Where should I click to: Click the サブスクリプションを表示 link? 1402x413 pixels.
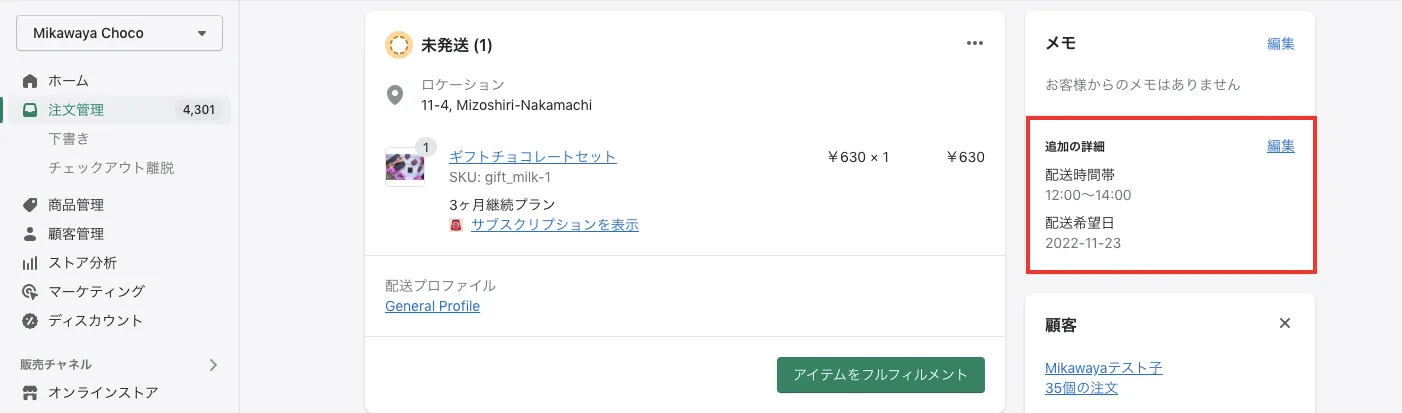coord(555,225)
